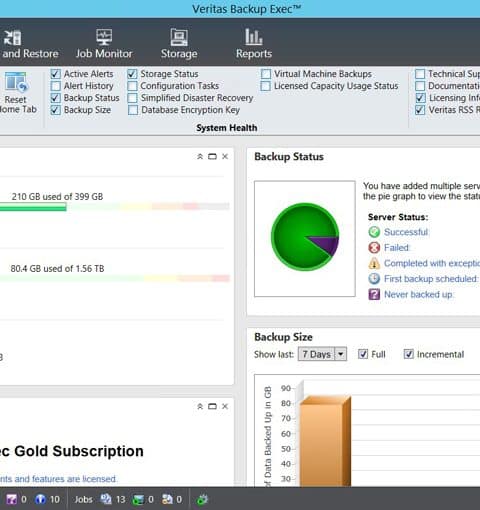
Task: Open the Failed server status link
Action: tap(396, 248)
